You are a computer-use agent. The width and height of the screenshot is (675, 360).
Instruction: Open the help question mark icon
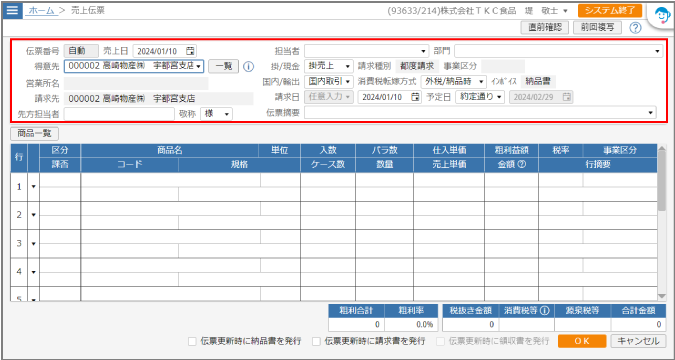point(635,28)
